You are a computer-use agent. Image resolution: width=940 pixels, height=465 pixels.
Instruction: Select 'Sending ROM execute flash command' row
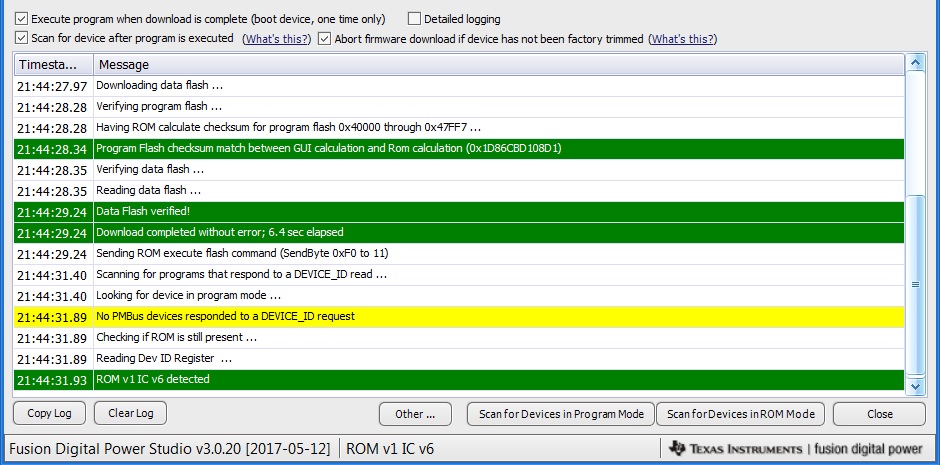[x=459, y=253]
